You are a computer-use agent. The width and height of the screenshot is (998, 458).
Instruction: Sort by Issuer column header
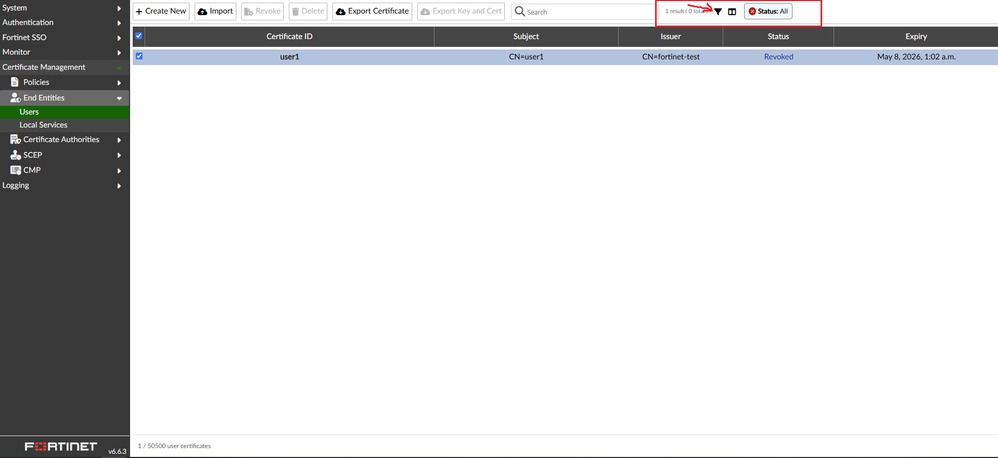[670, 36]
